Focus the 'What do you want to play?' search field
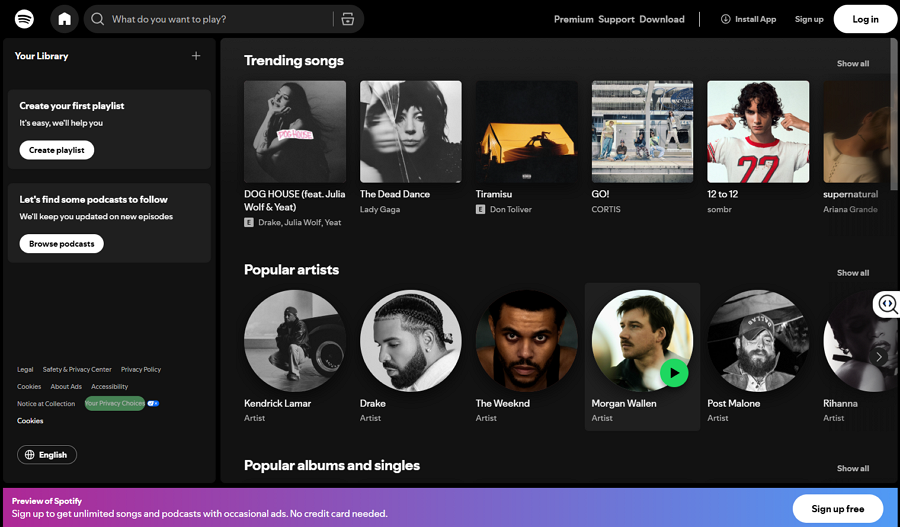This screenshot has width=900, height=527. [x=224, y=19]
